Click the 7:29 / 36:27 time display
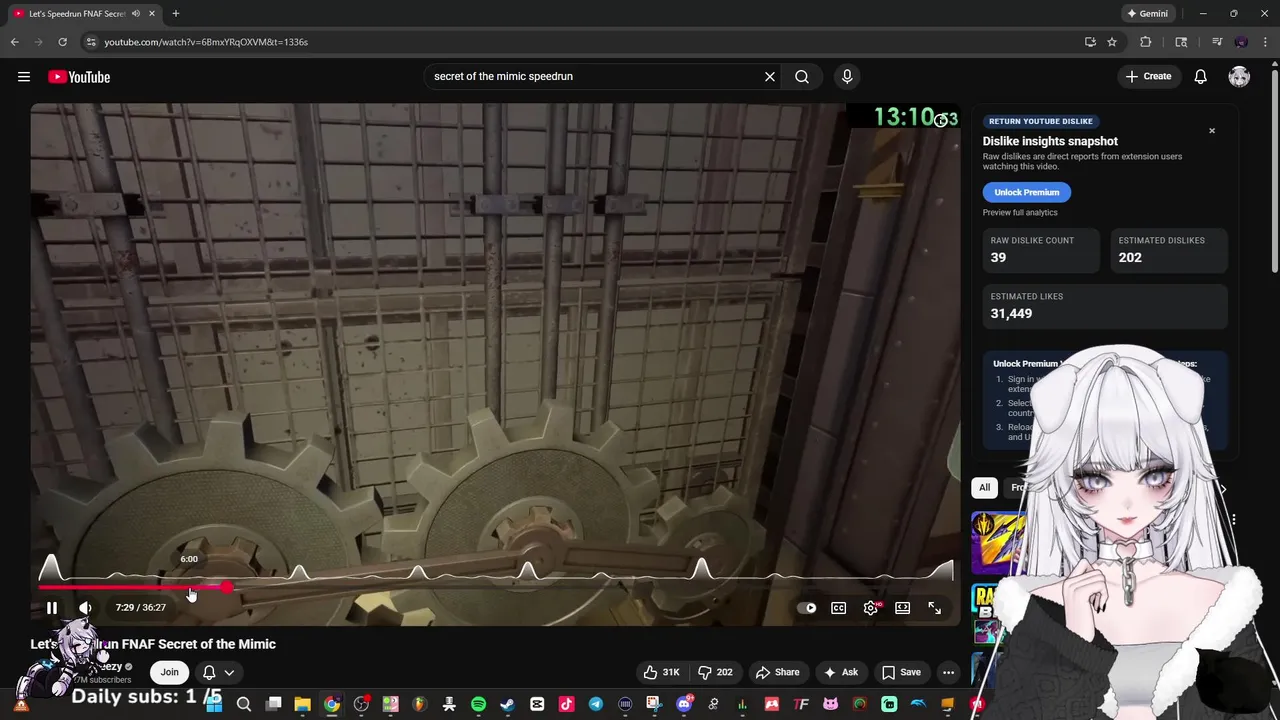The height and width of the screenshot is (720, 1280). [140, 607]
